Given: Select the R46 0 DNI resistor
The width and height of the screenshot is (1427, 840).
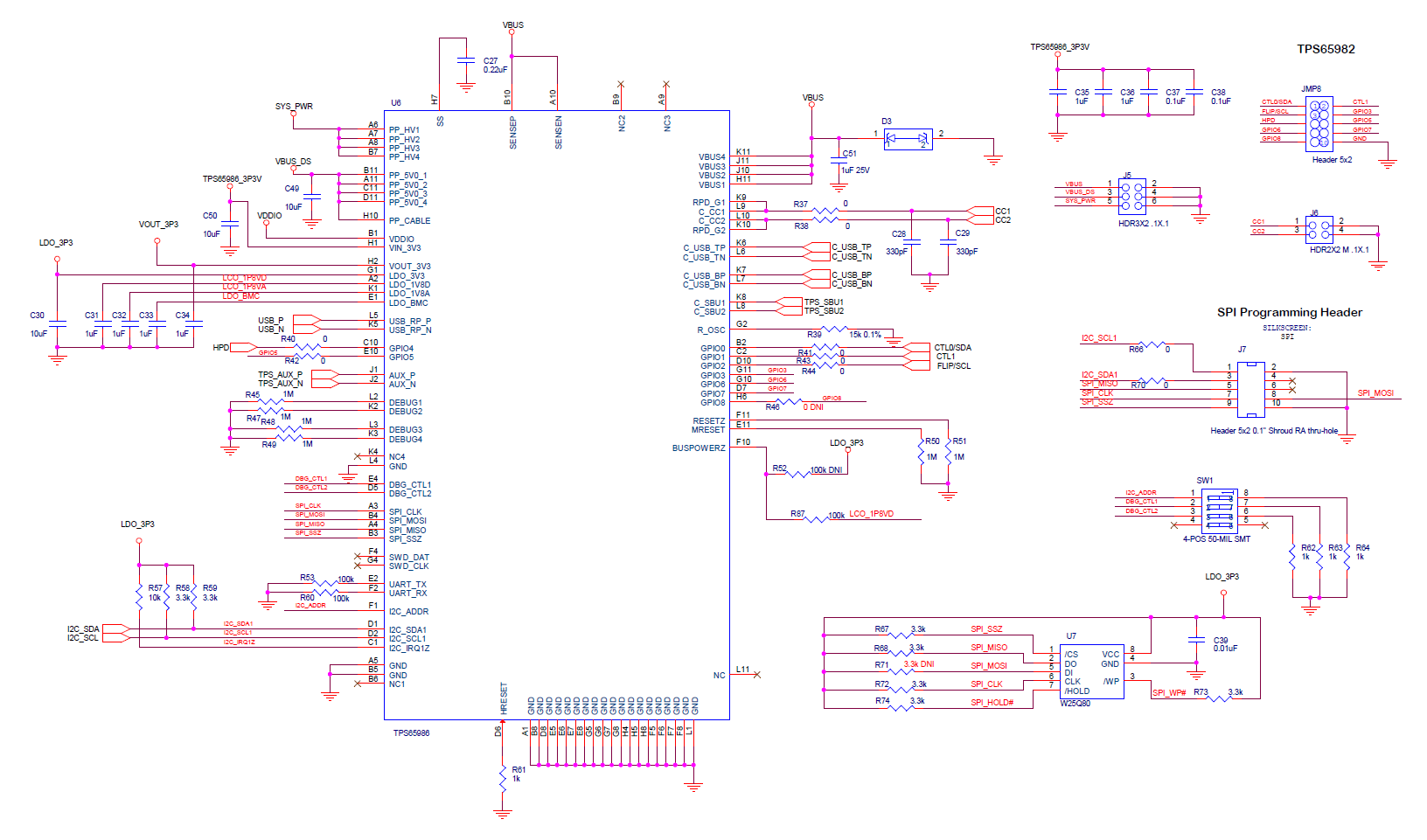Looking at the screenshot, I should tap(790, 402).
